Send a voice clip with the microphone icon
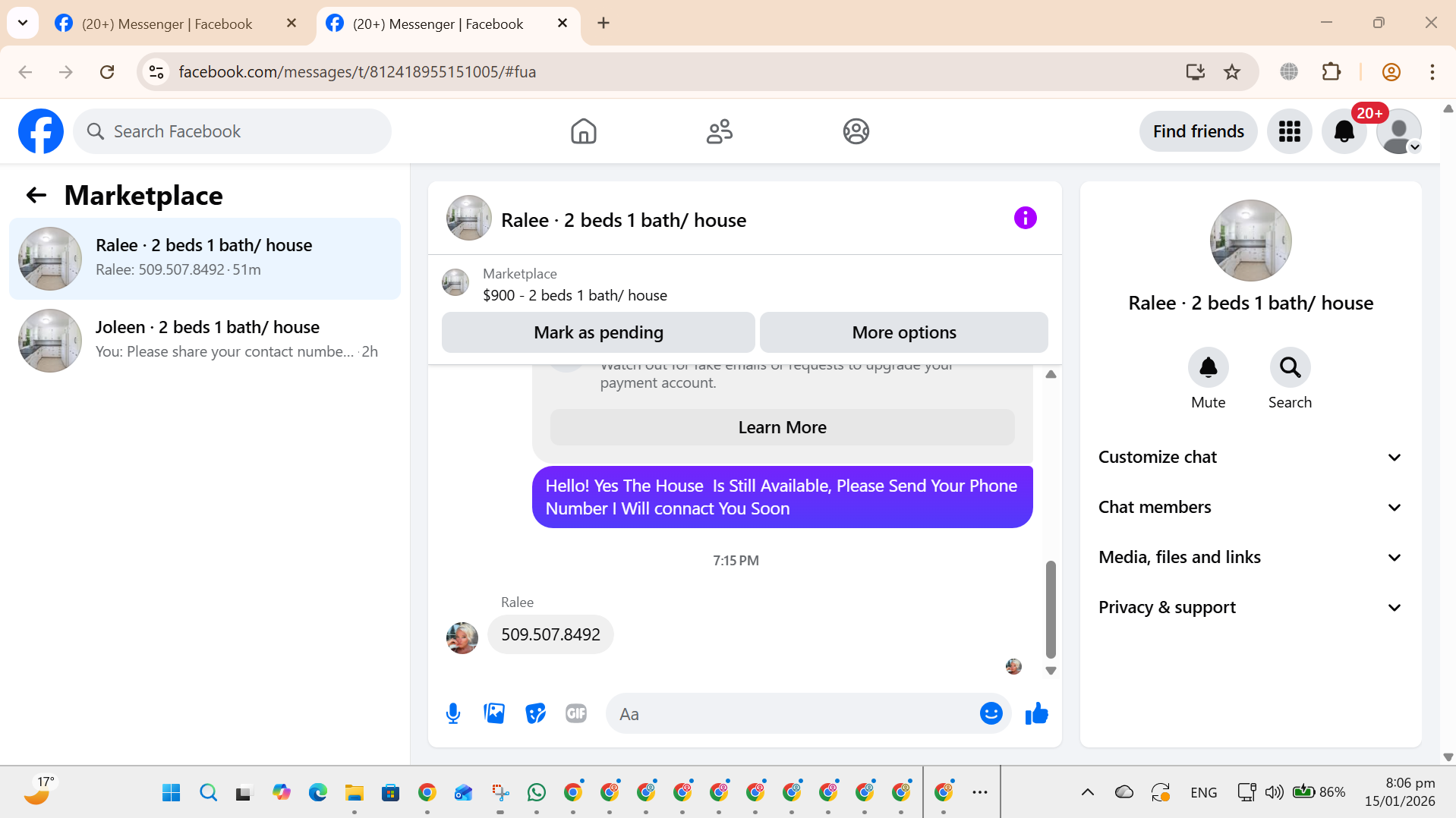The height and width of the screenshot is (818, 1456). tap(453, 713)
